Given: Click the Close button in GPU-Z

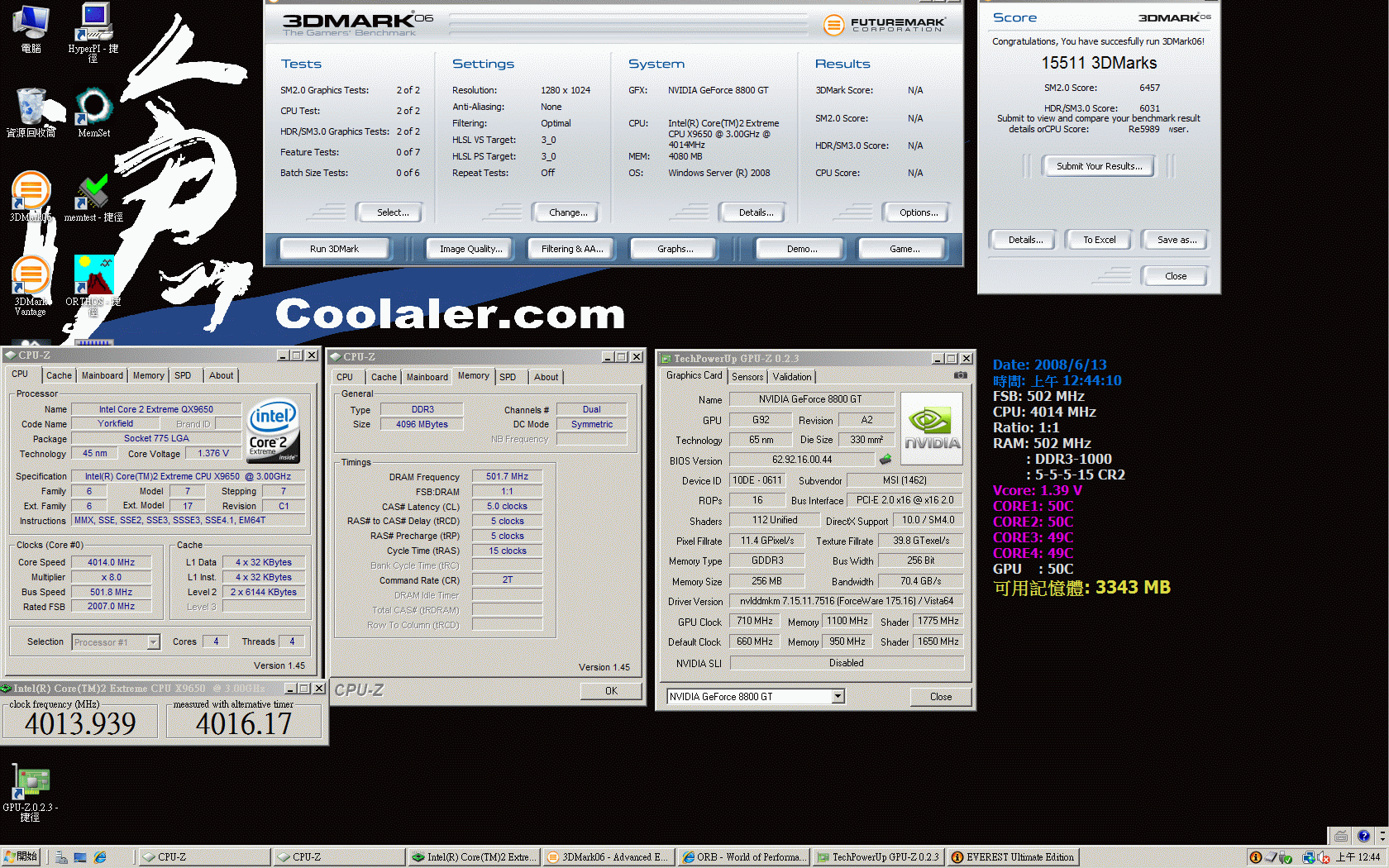Looking at the screenshot, I should click(941, 697).
